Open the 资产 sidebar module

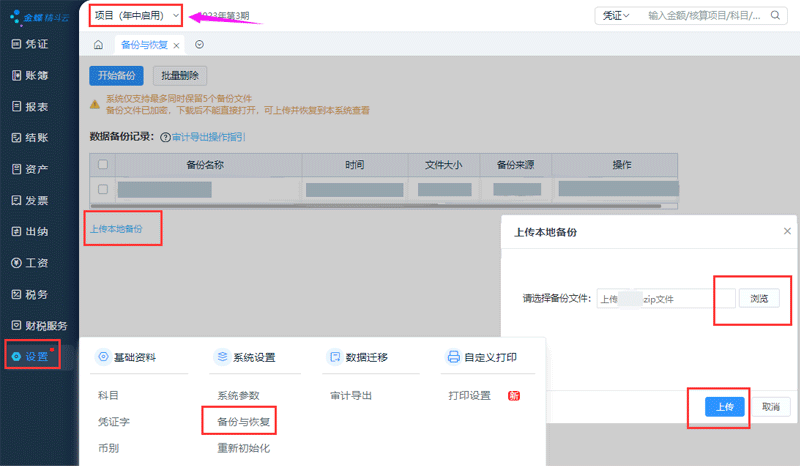tap(30, 169)
